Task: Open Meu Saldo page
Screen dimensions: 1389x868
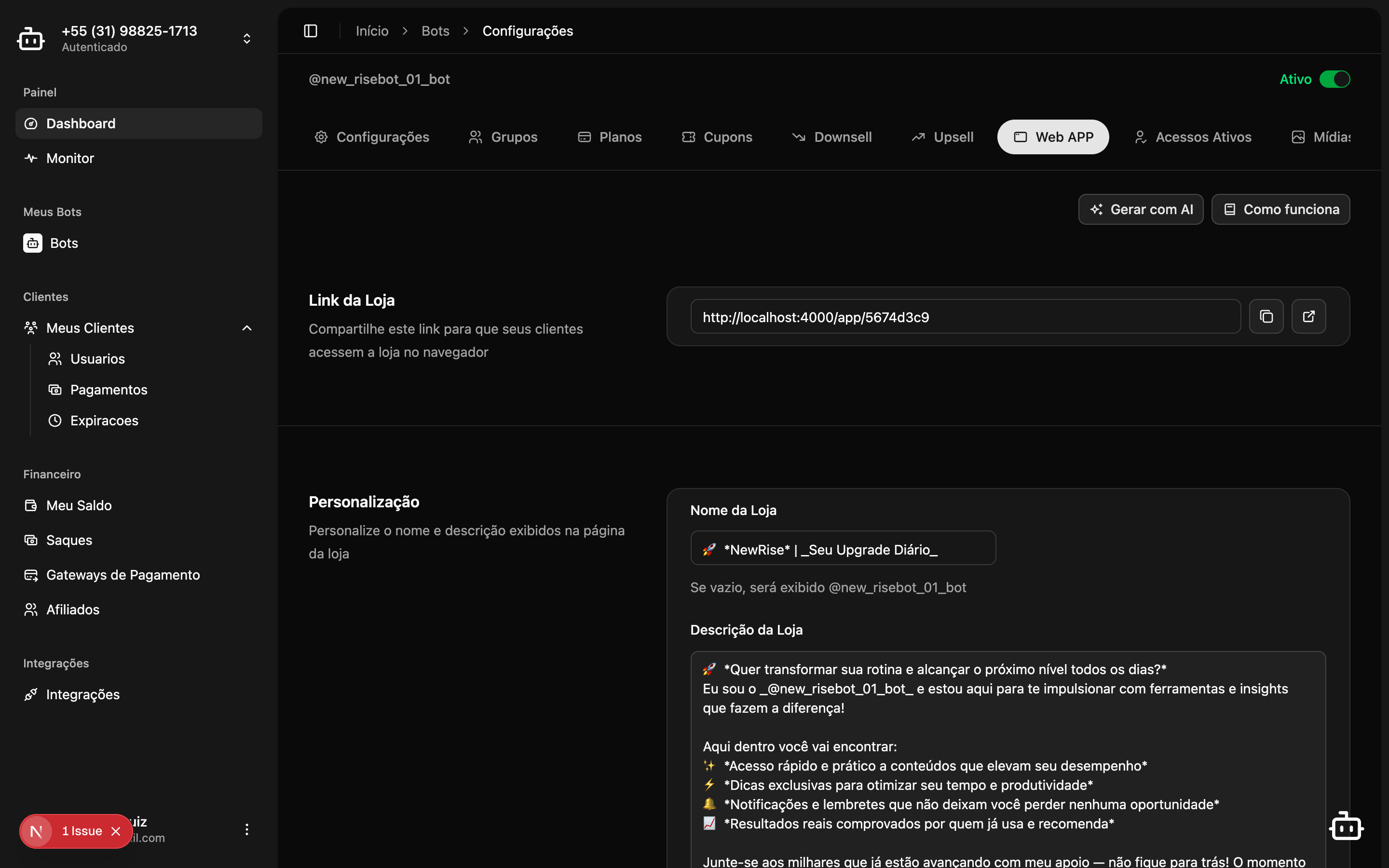Action: 139,505
